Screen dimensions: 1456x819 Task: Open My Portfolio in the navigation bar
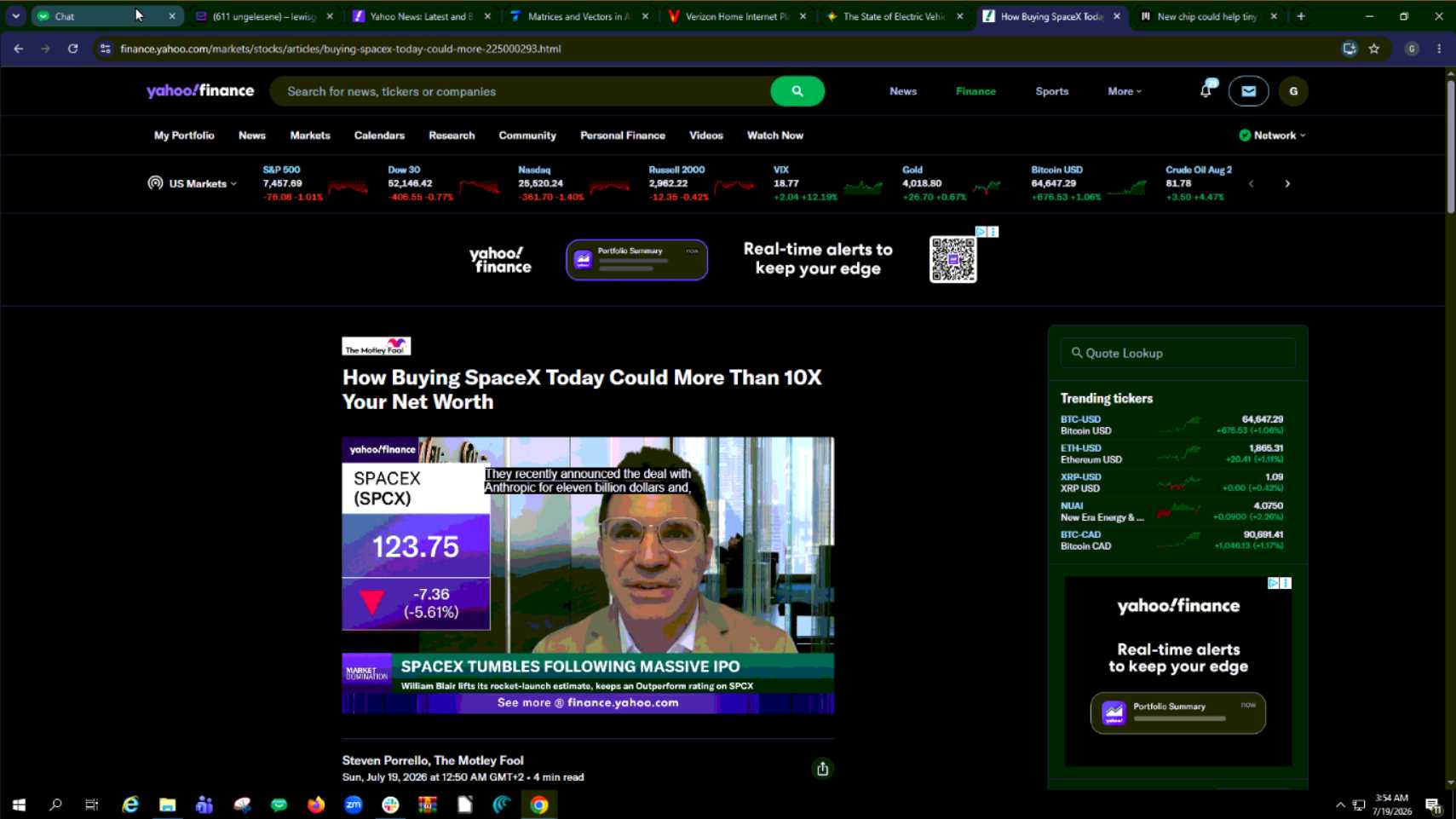184,136
